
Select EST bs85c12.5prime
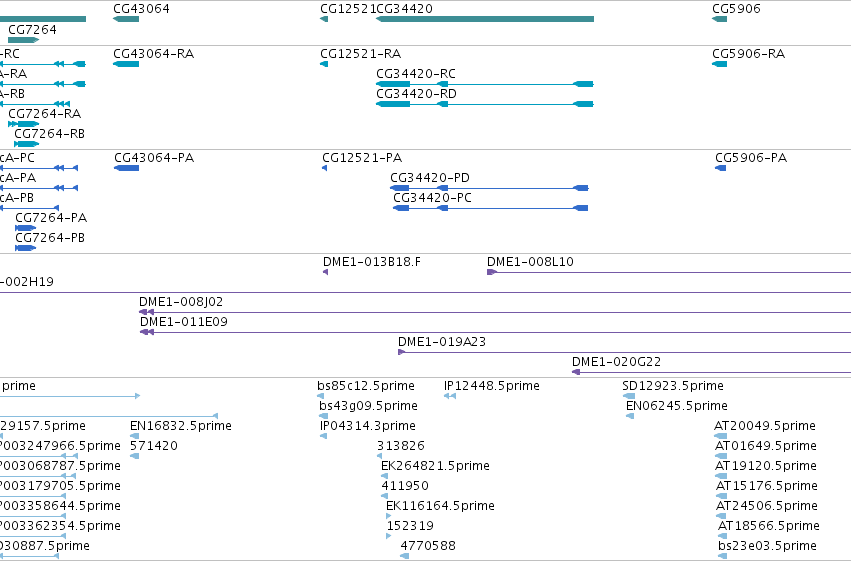pyautogui.click(x=366, y=386)
